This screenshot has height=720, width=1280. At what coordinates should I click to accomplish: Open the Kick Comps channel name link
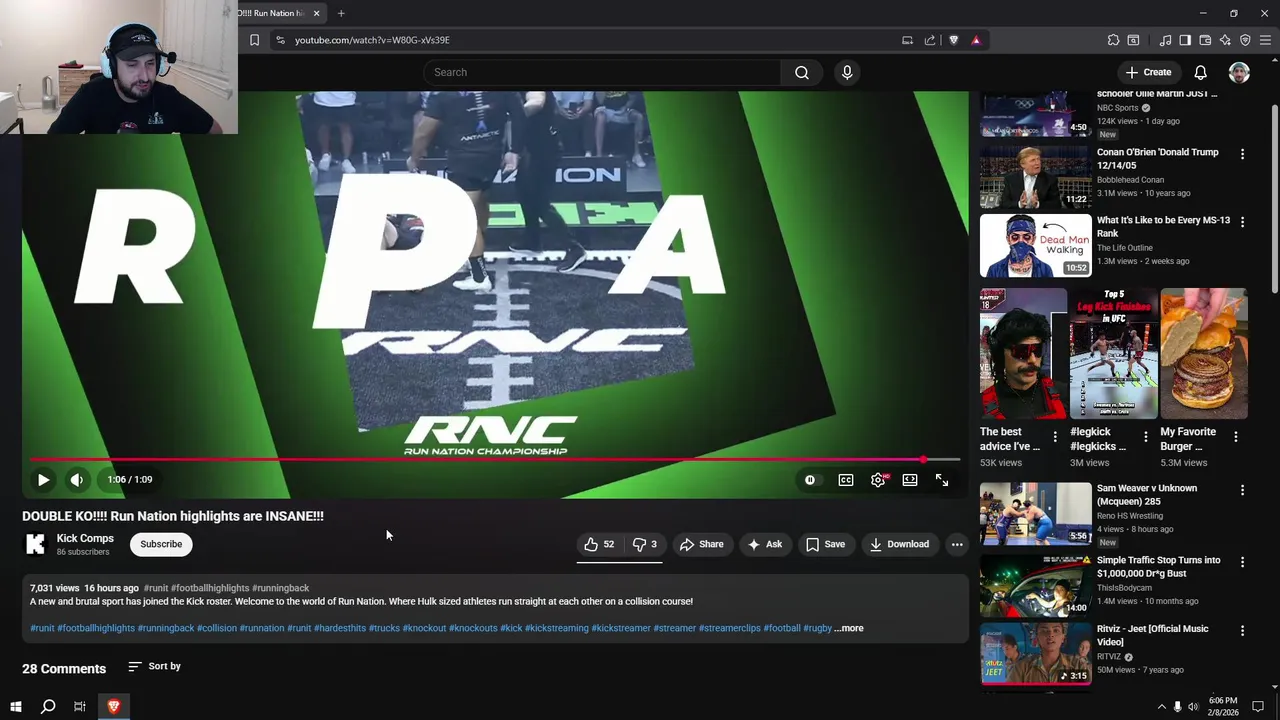pyautogui.click(x=85, y=538)
